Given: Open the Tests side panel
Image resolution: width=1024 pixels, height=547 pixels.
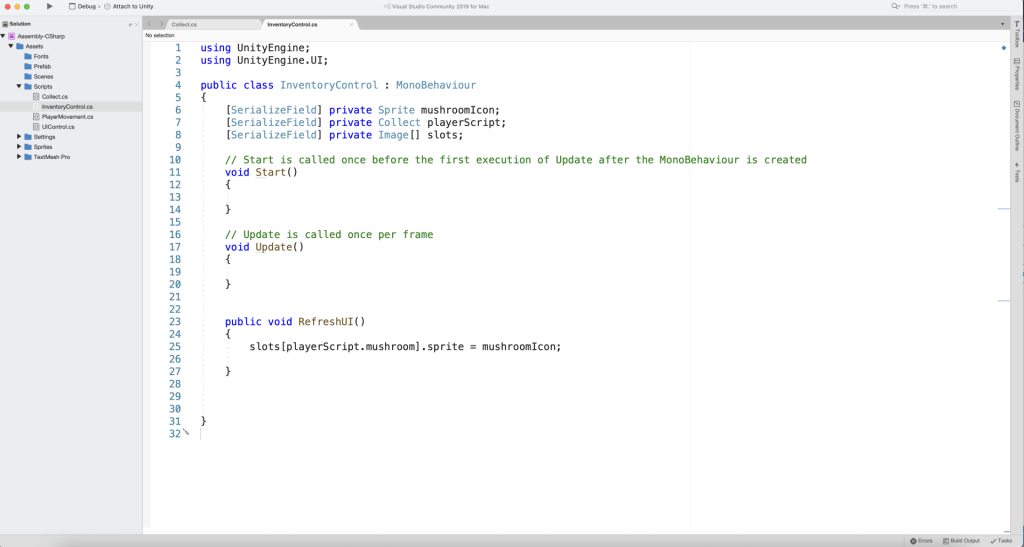Looking at the screenshot, I should [x=1017, y=171].
